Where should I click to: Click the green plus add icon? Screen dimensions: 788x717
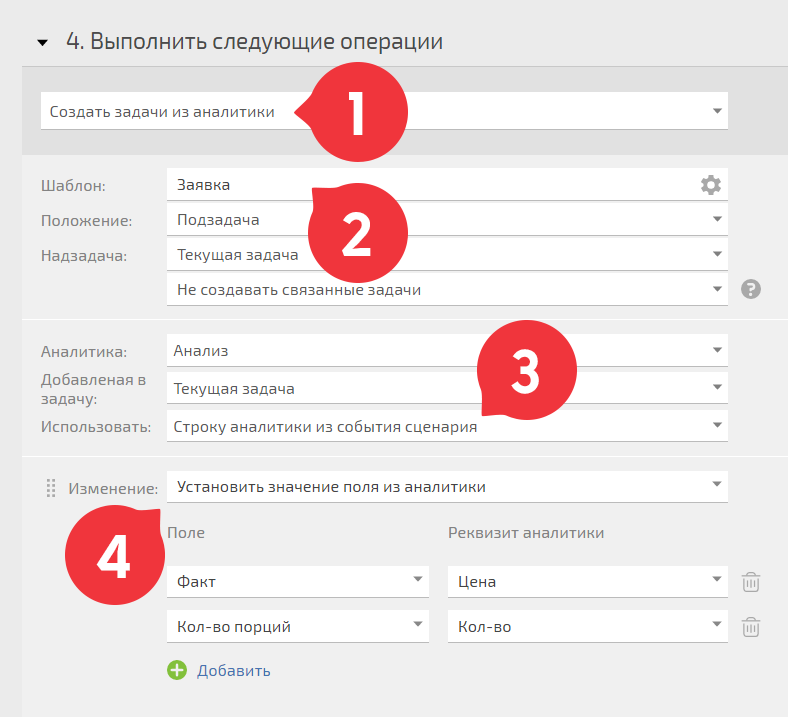[x=177, y=670]
